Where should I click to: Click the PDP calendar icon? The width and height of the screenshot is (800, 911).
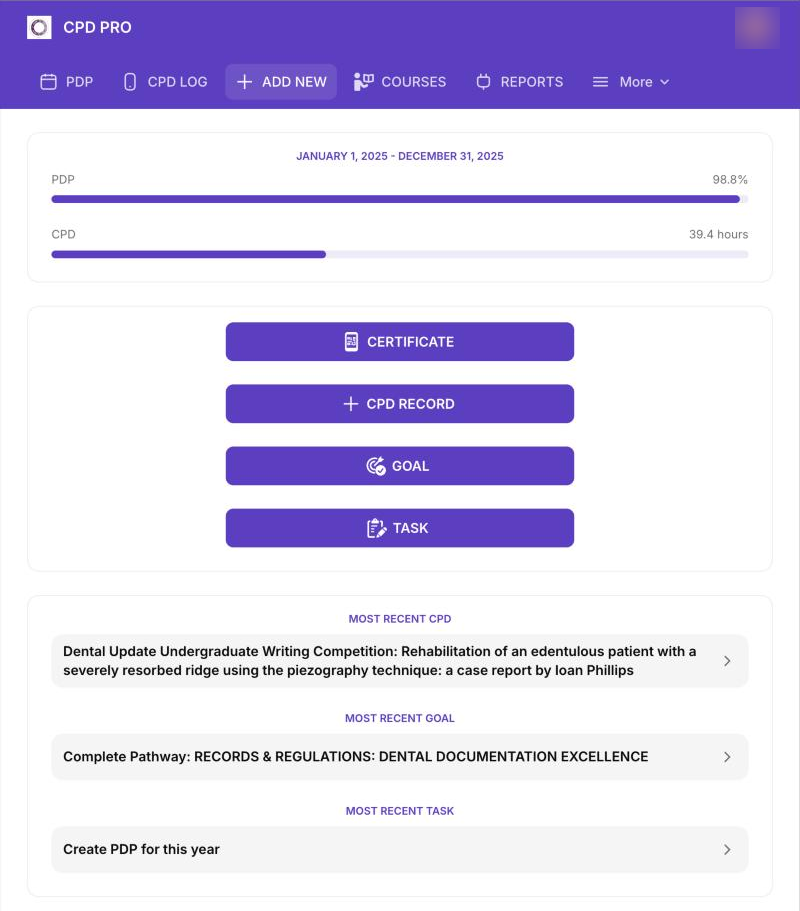coord(48,82)
